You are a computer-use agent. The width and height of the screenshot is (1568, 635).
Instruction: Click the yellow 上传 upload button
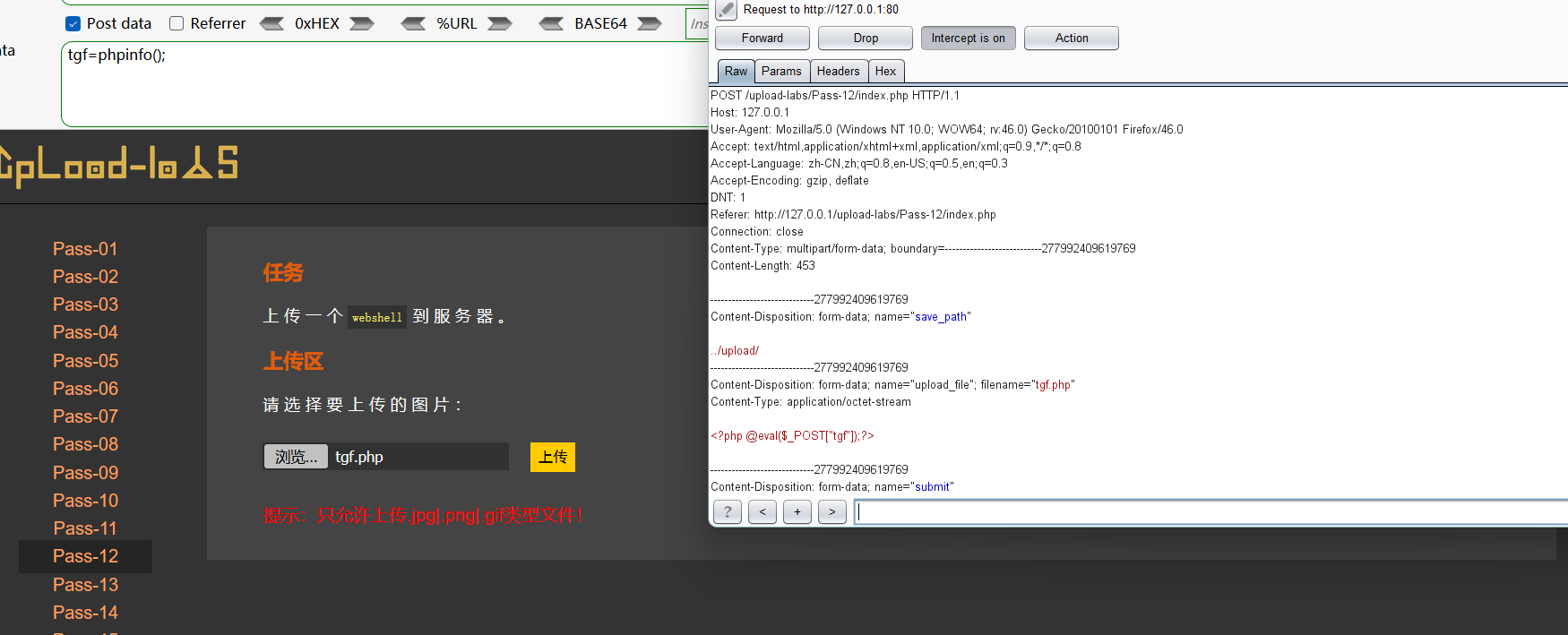553,457
